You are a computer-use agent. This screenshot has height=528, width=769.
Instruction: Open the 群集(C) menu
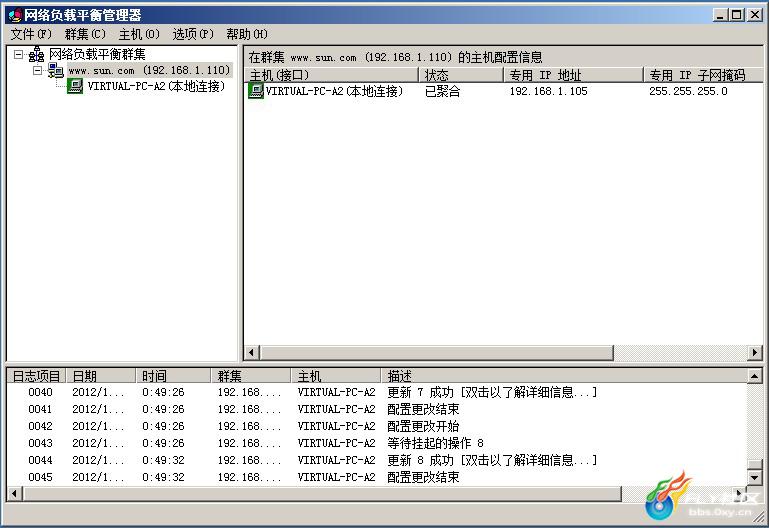point(85,34)
